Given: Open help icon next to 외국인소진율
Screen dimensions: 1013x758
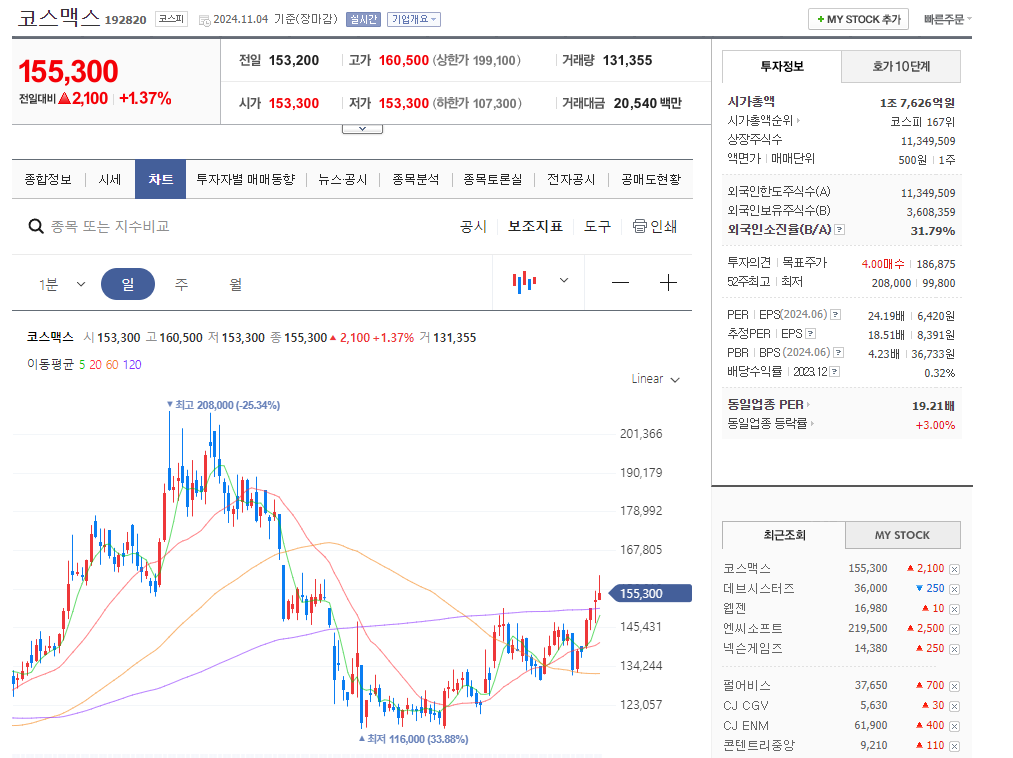Looking at the screenshot, I should (x=839, y=229).
